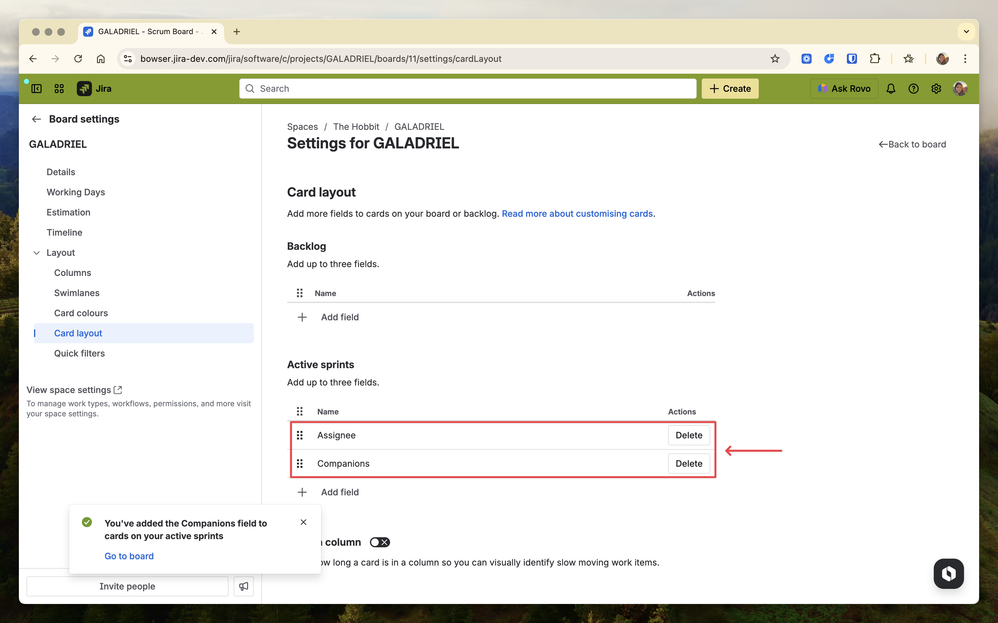Screen dimensions: 998x623
Task: Click Spaces in the breadcrumb
Action: (x=302, y=127)
